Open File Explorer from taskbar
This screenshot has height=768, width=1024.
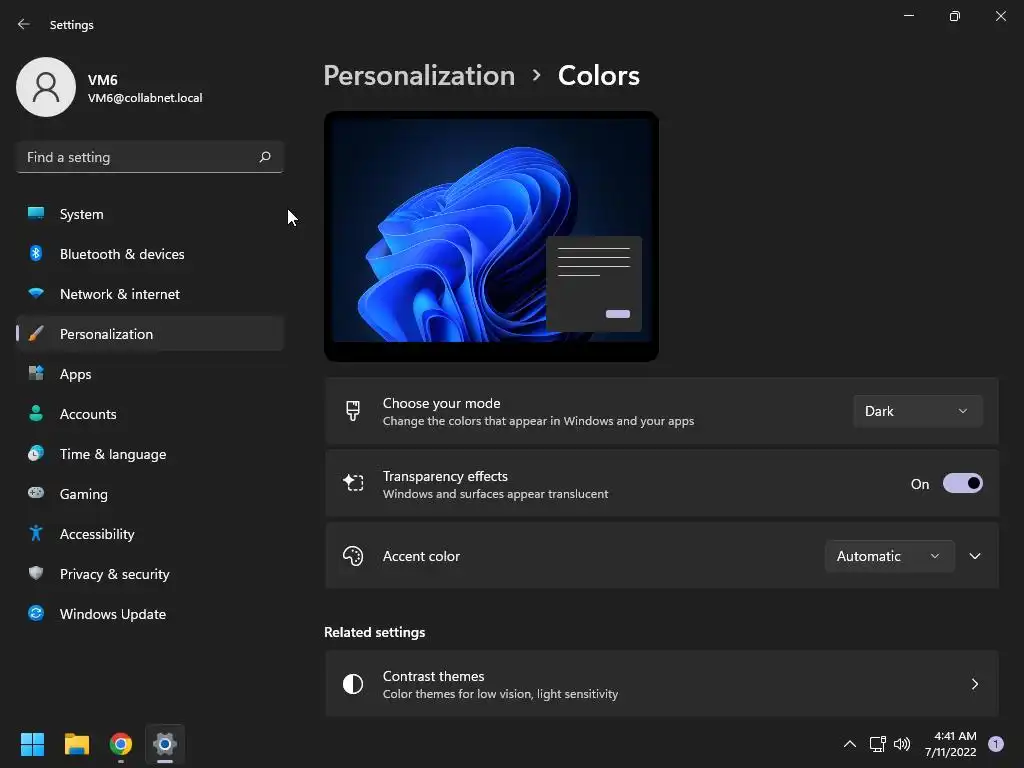[76, 744]
